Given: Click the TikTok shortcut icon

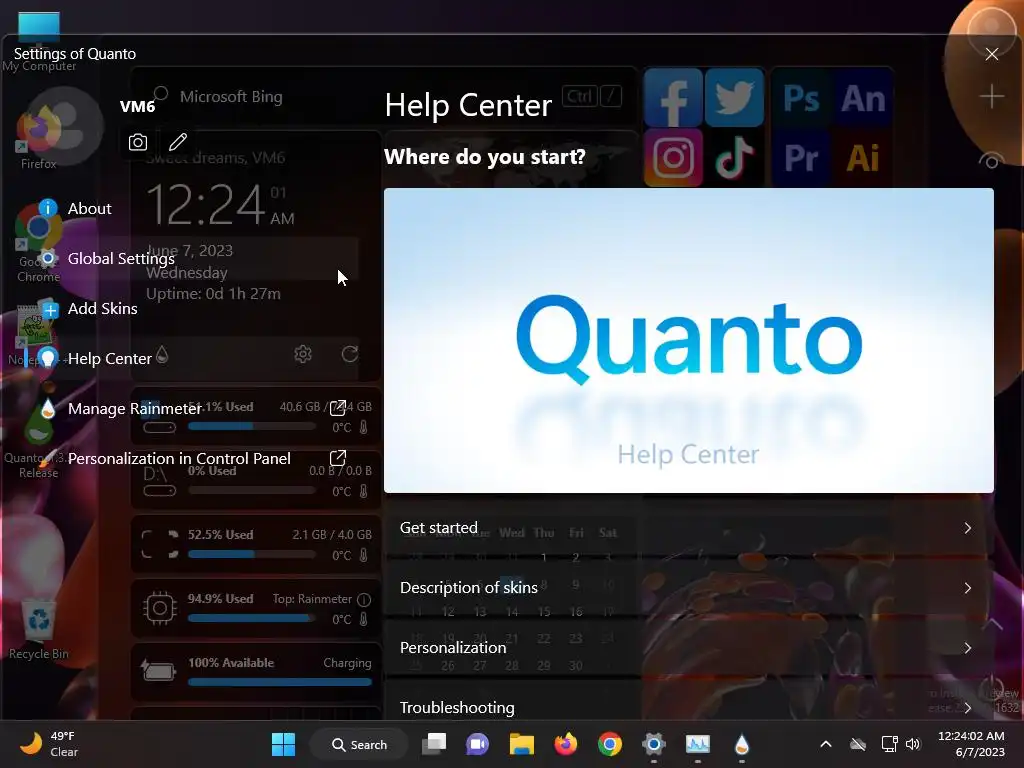Looking at the screenshot, I should pyautogui.click(x=735, y=157).
